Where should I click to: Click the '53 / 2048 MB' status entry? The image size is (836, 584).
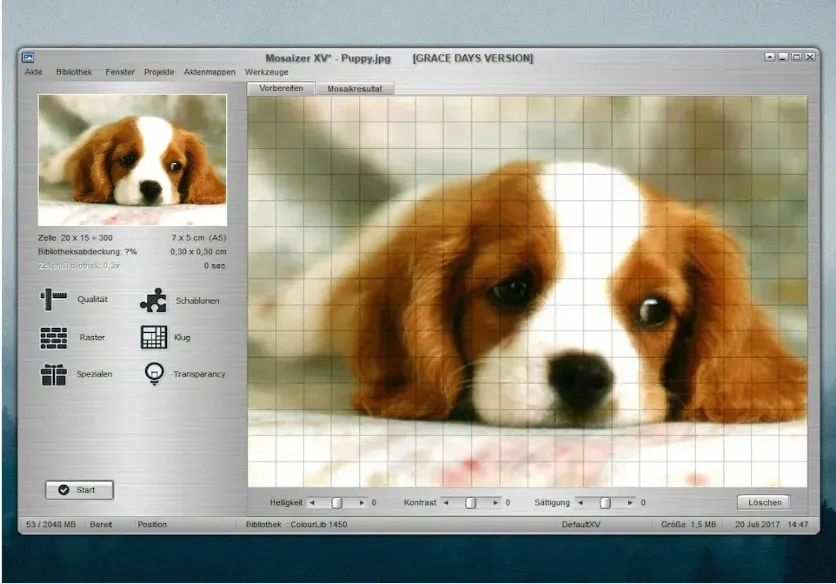pos(51,525)
